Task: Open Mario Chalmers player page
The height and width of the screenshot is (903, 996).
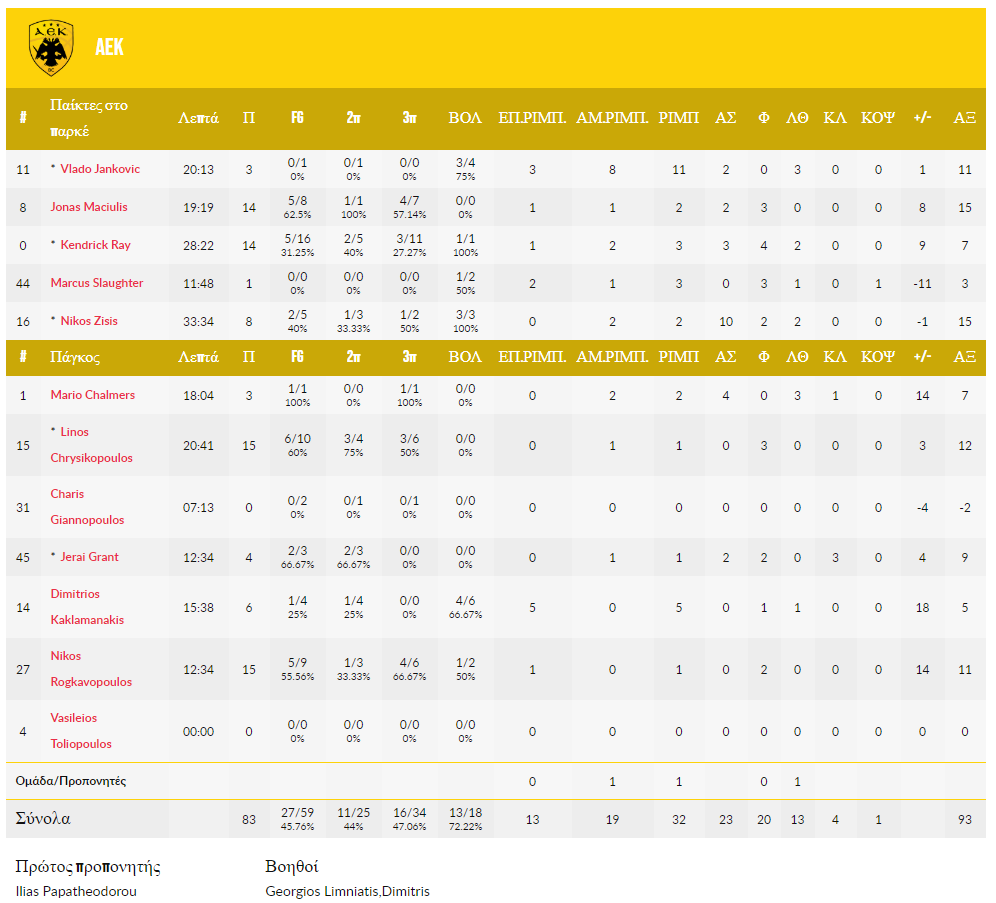Action: (93, 395)
